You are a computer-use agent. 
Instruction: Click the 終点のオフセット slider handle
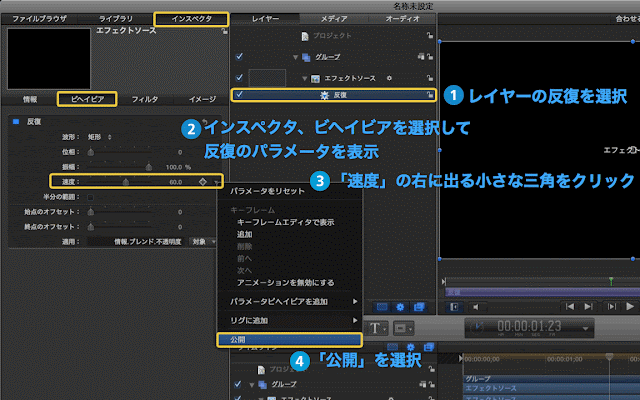(x=91, y=227)
